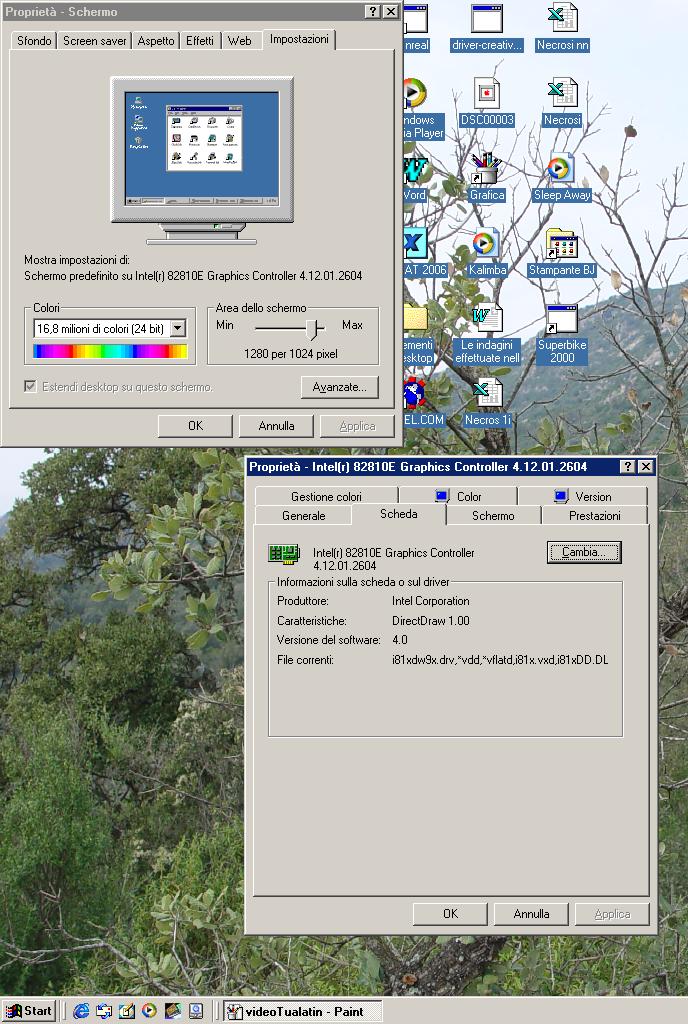Click the DirectDraw 1.00 value
Image resolution: width=688 pixels, height=1024 pixels.
431,620
